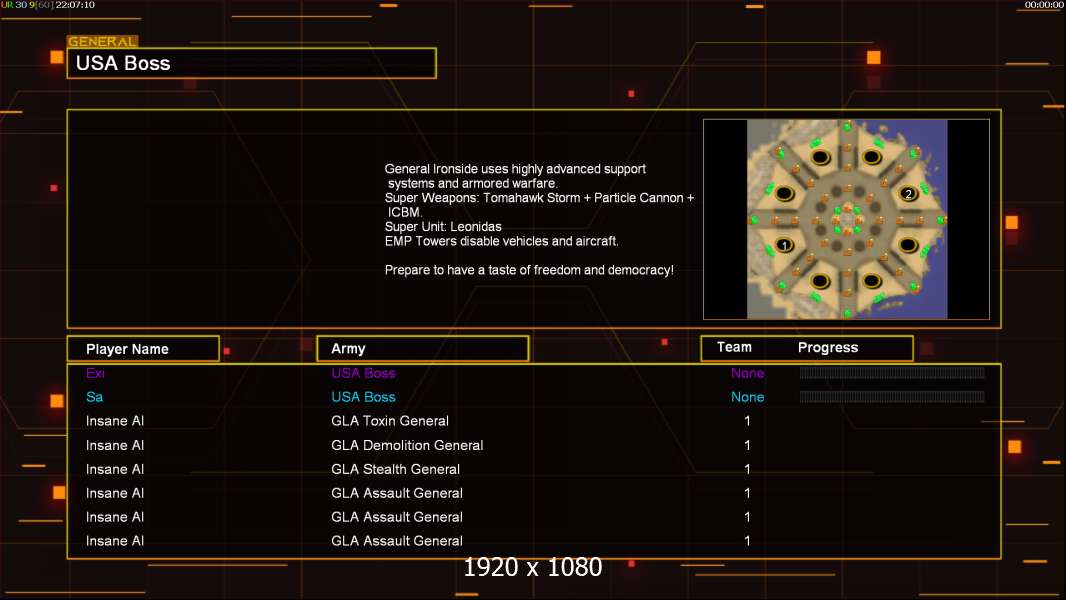Image resolution: width=1066 pixels, height=600 pixels.
Task: Click the 'General Ironside uses highly advanced support' line
Action: [515, 169]
